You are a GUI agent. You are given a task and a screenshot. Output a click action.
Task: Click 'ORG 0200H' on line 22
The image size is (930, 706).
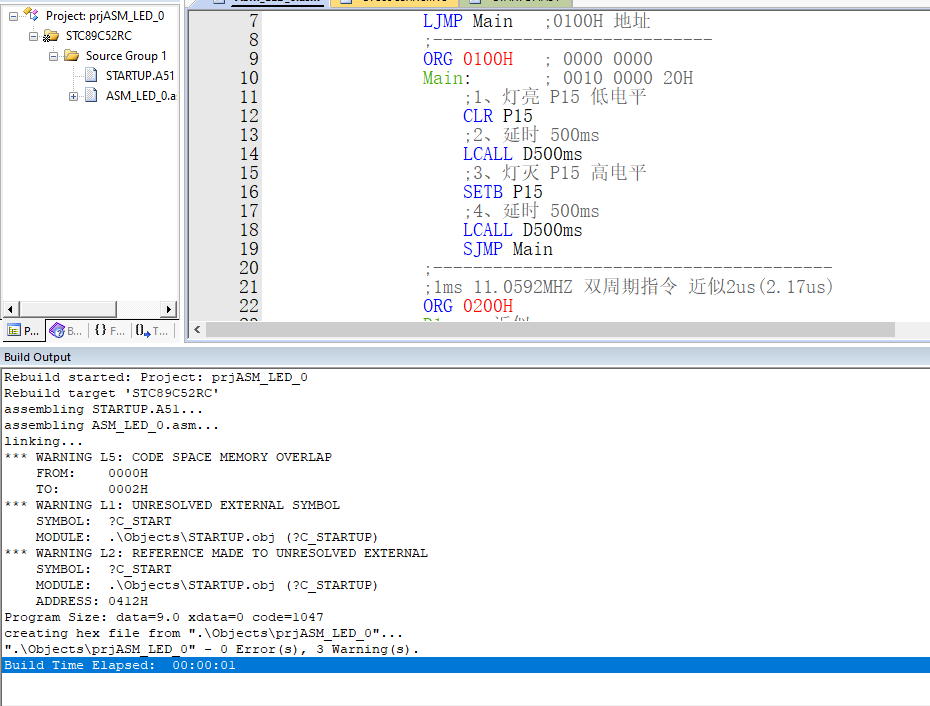click(467, 306)
